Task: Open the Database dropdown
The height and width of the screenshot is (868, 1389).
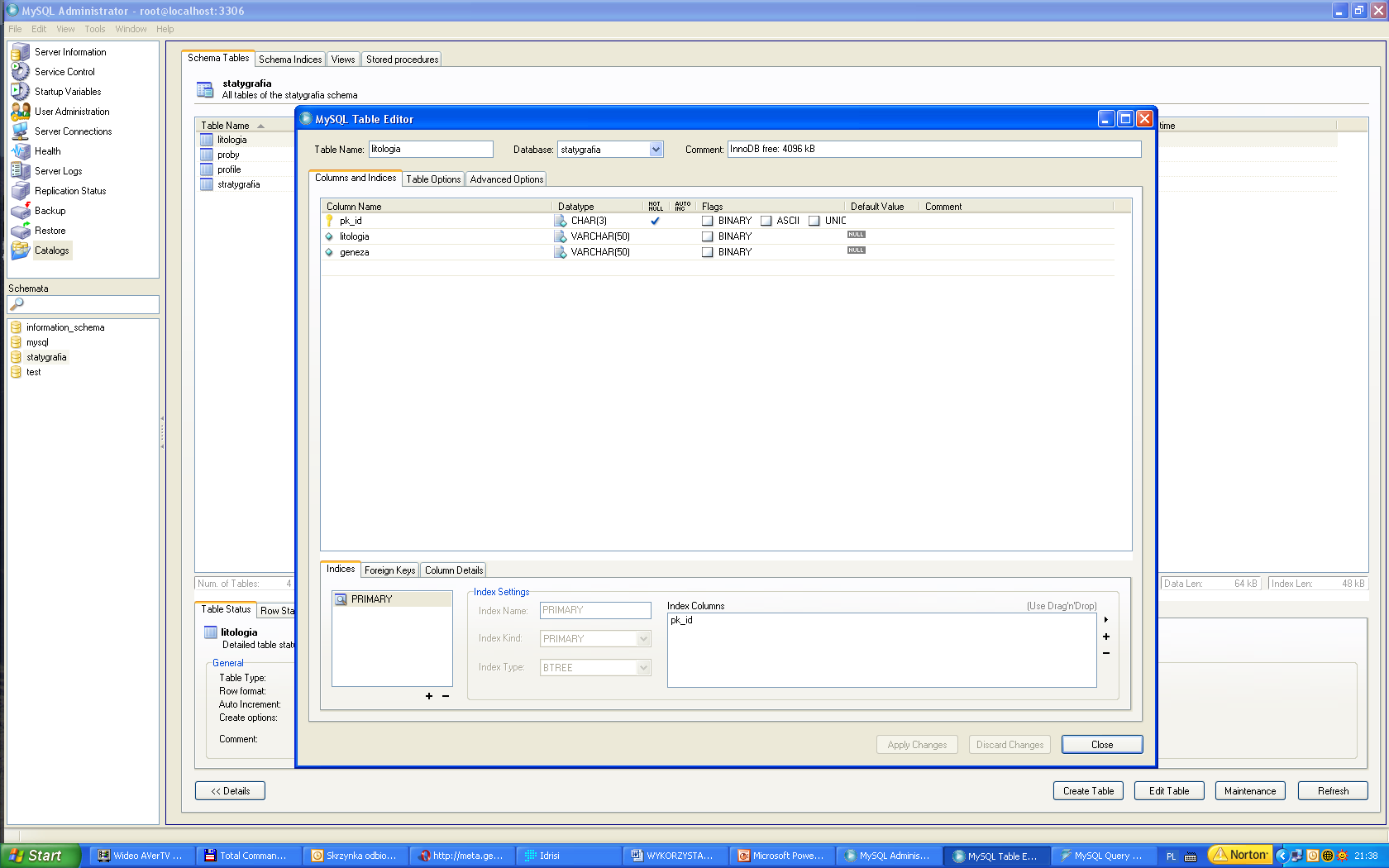Action: tap(656, 150)
